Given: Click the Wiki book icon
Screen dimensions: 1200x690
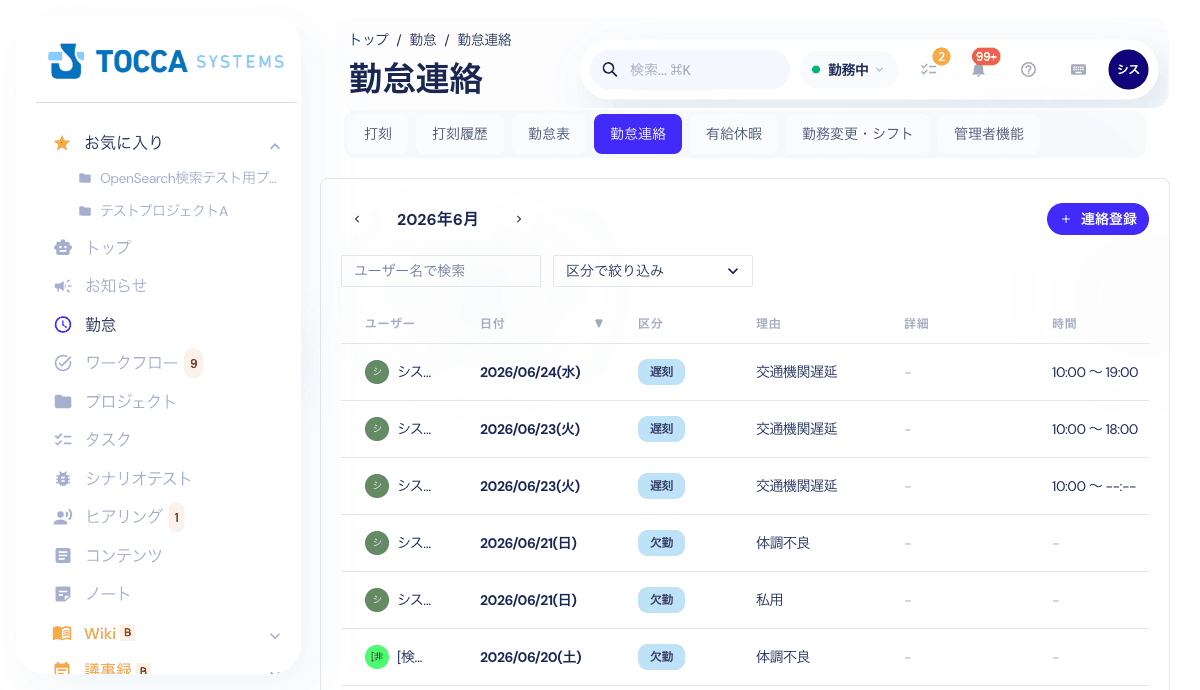Looking at the screenshot, I should [63, 633].
